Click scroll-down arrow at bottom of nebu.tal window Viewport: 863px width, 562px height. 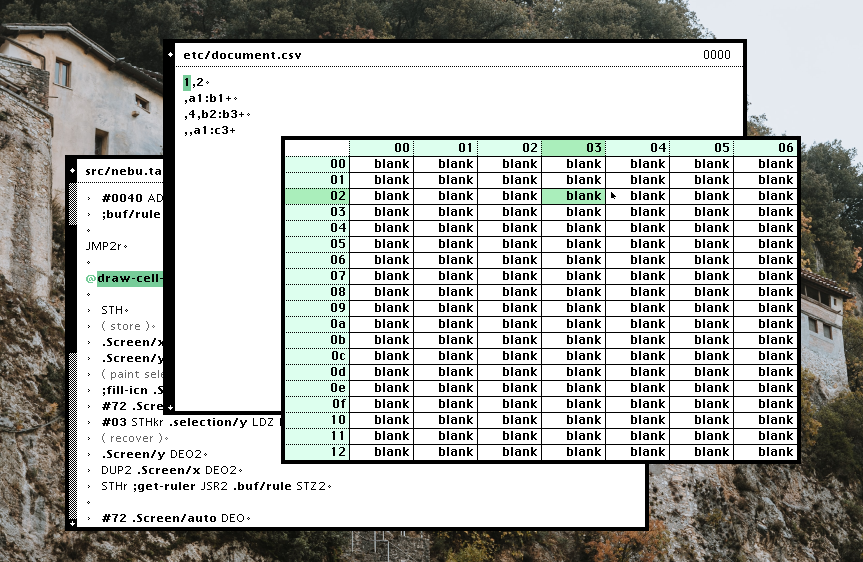coord(72,521)
